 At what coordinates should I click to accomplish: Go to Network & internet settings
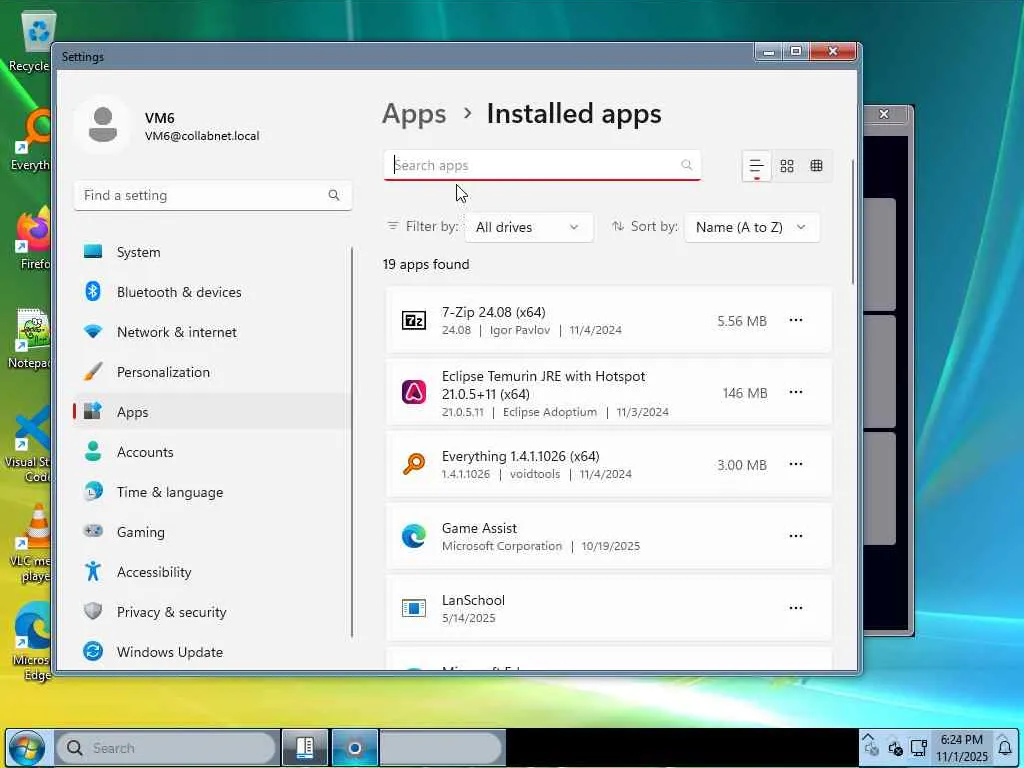tap(212, 332)
